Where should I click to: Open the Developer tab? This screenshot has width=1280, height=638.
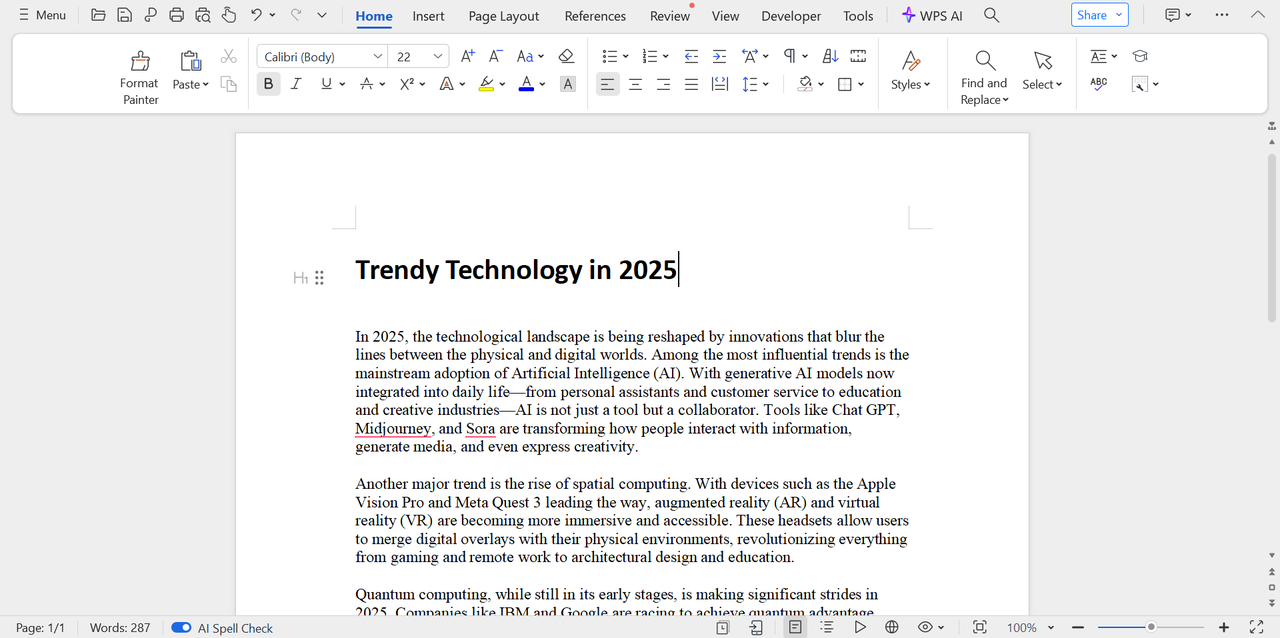791,16
